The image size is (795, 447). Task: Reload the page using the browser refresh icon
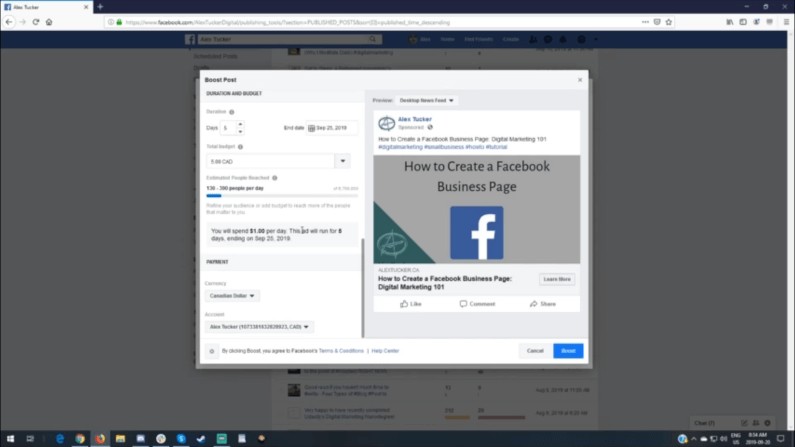(x=36, y=22)
